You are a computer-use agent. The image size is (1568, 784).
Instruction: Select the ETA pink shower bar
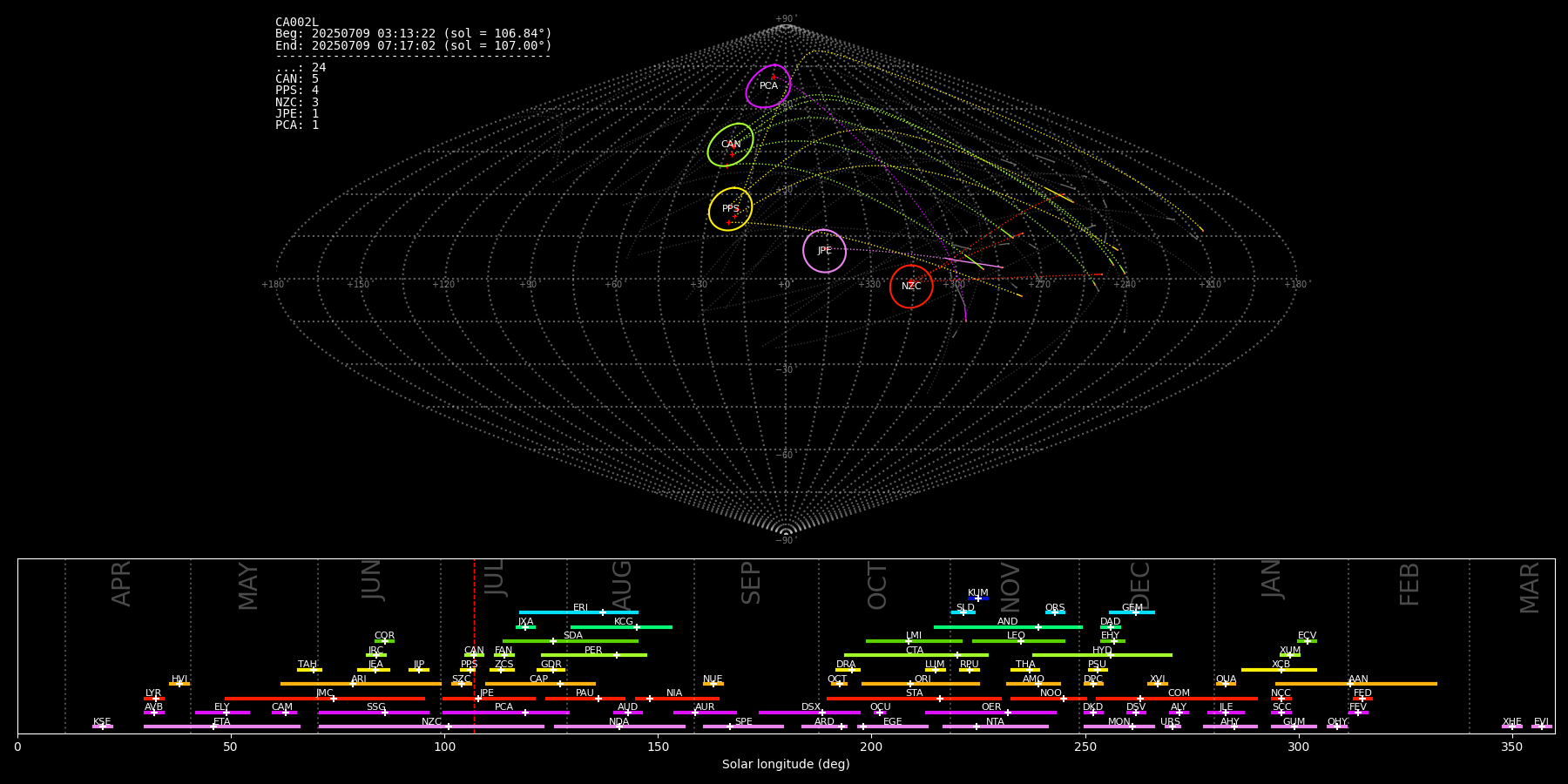[222, 727]
